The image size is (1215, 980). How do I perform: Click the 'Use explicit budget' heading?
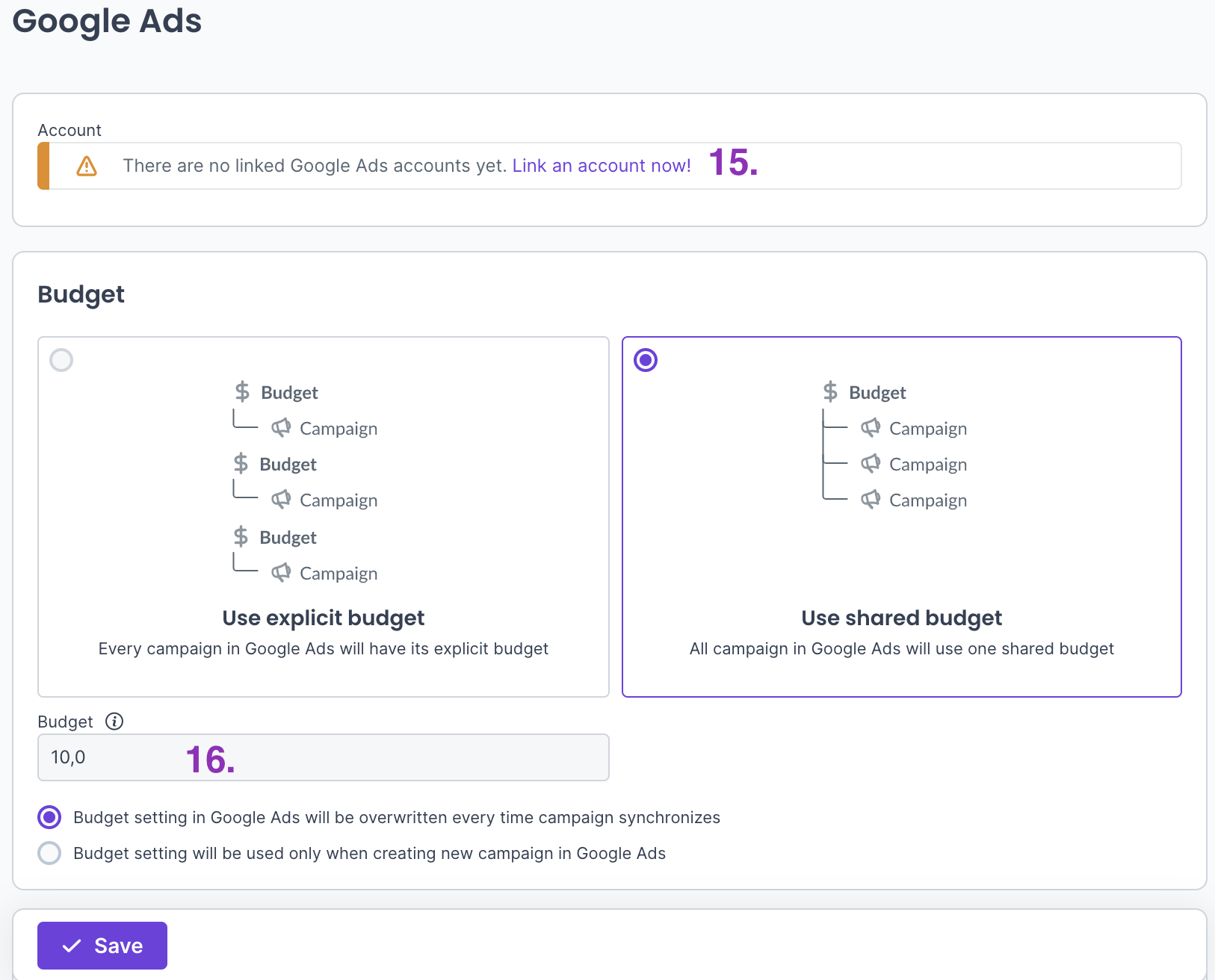click(323, 618)
